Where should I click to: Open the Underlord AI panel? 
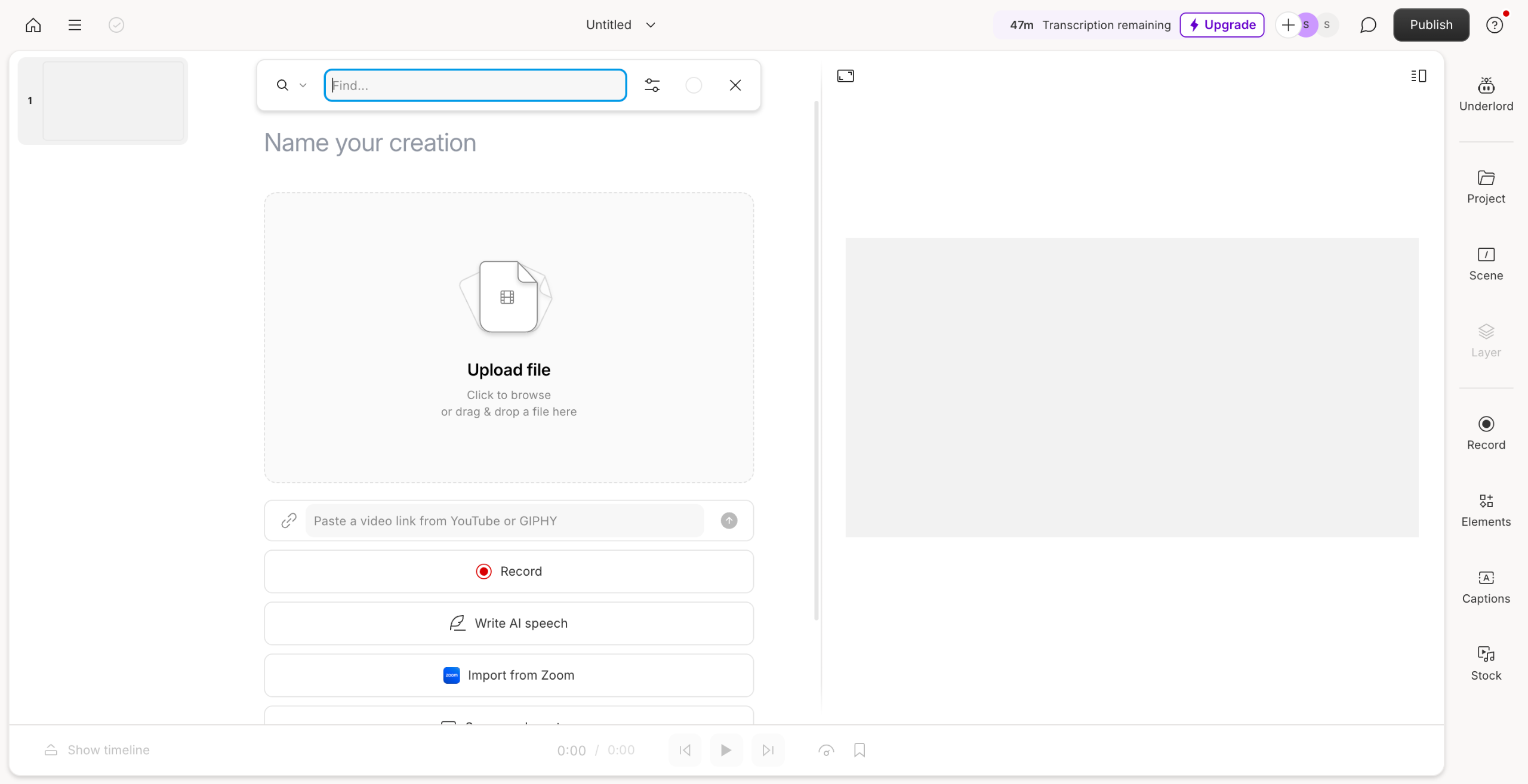tap(1486, 94)
